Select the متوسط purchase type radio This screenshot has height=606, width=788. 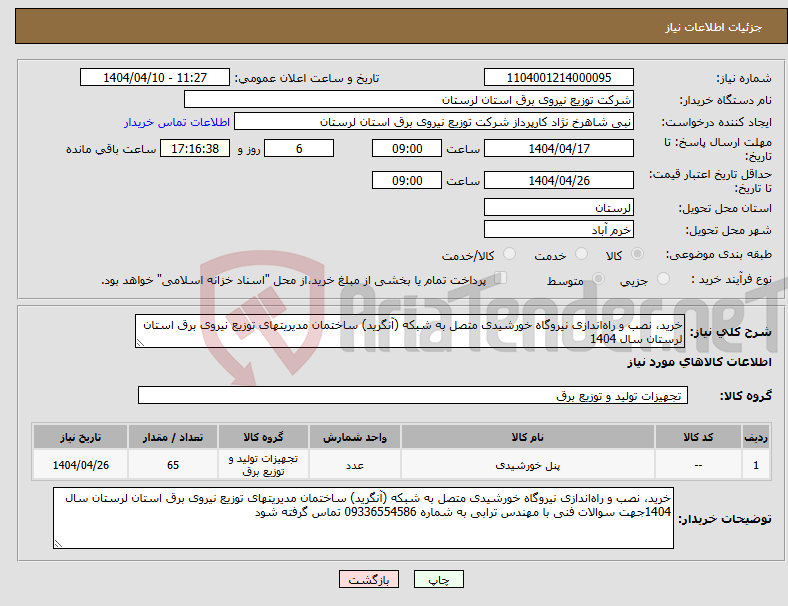(x=599, y=278)
